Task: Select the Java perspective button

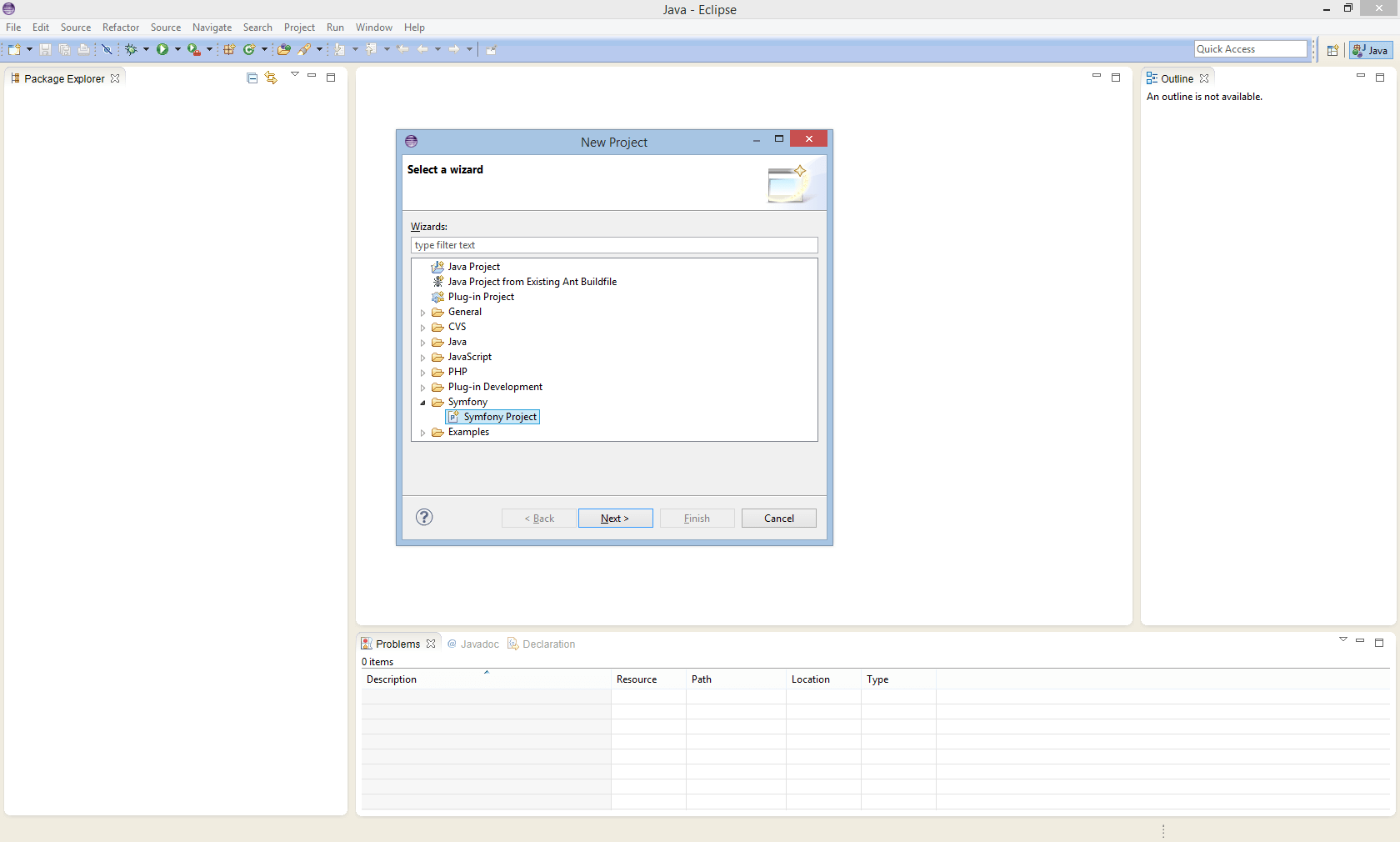Action: 1371,50
